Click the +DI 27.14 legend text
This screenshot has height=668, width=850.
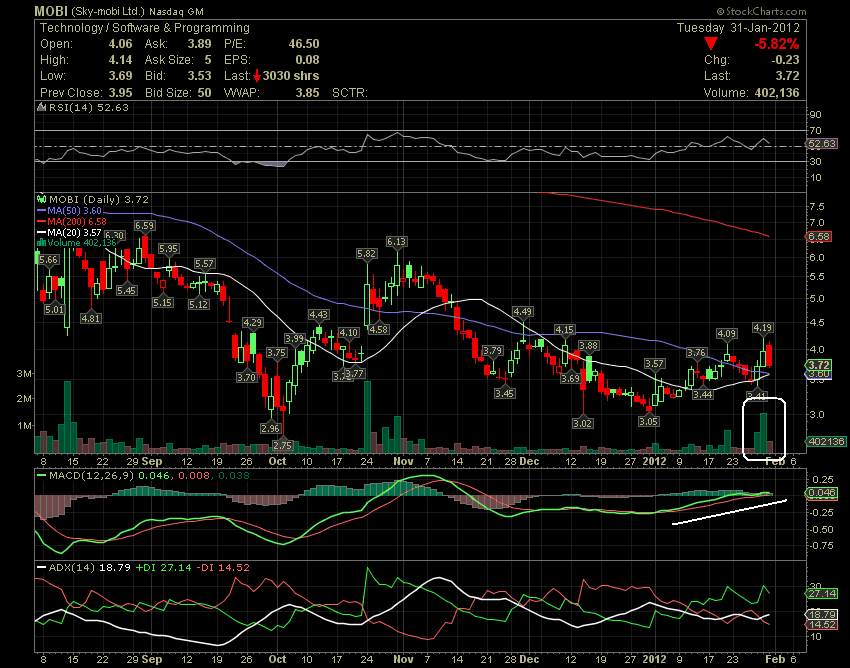tap(163, 568)
